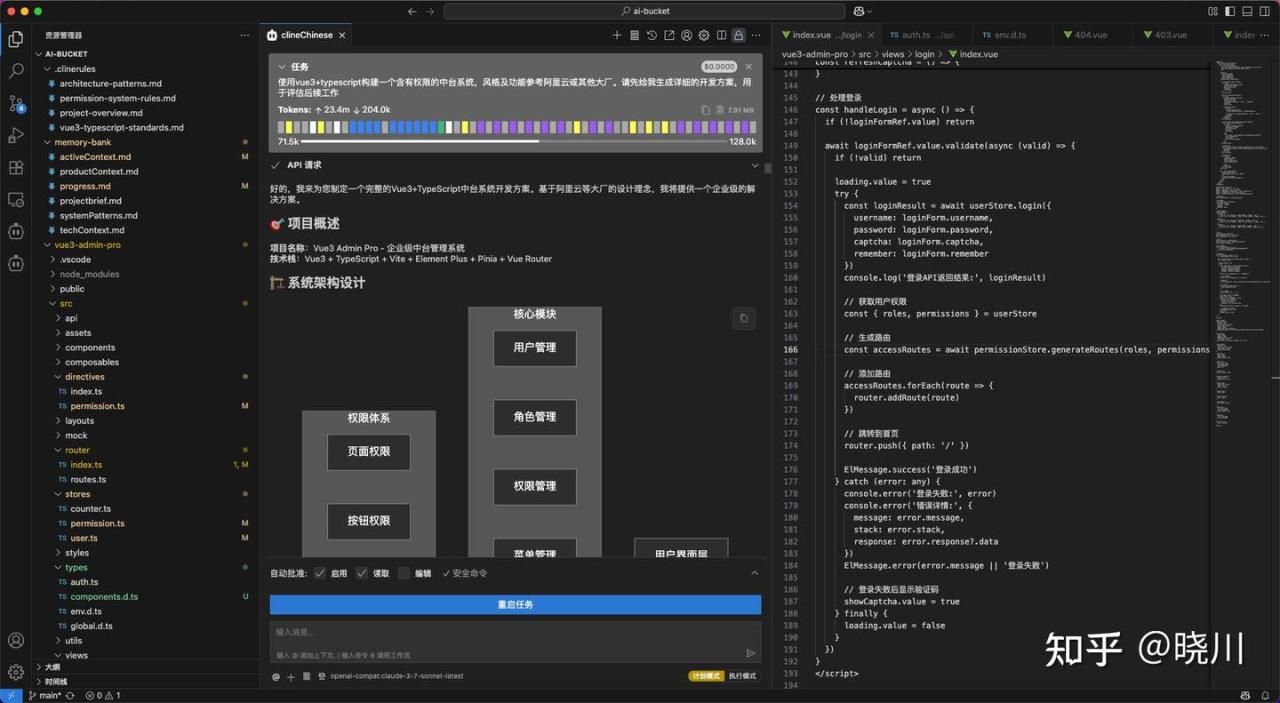
Task: Click the split layout icon in Cline toolbar
Action: (x=721, y=35)
